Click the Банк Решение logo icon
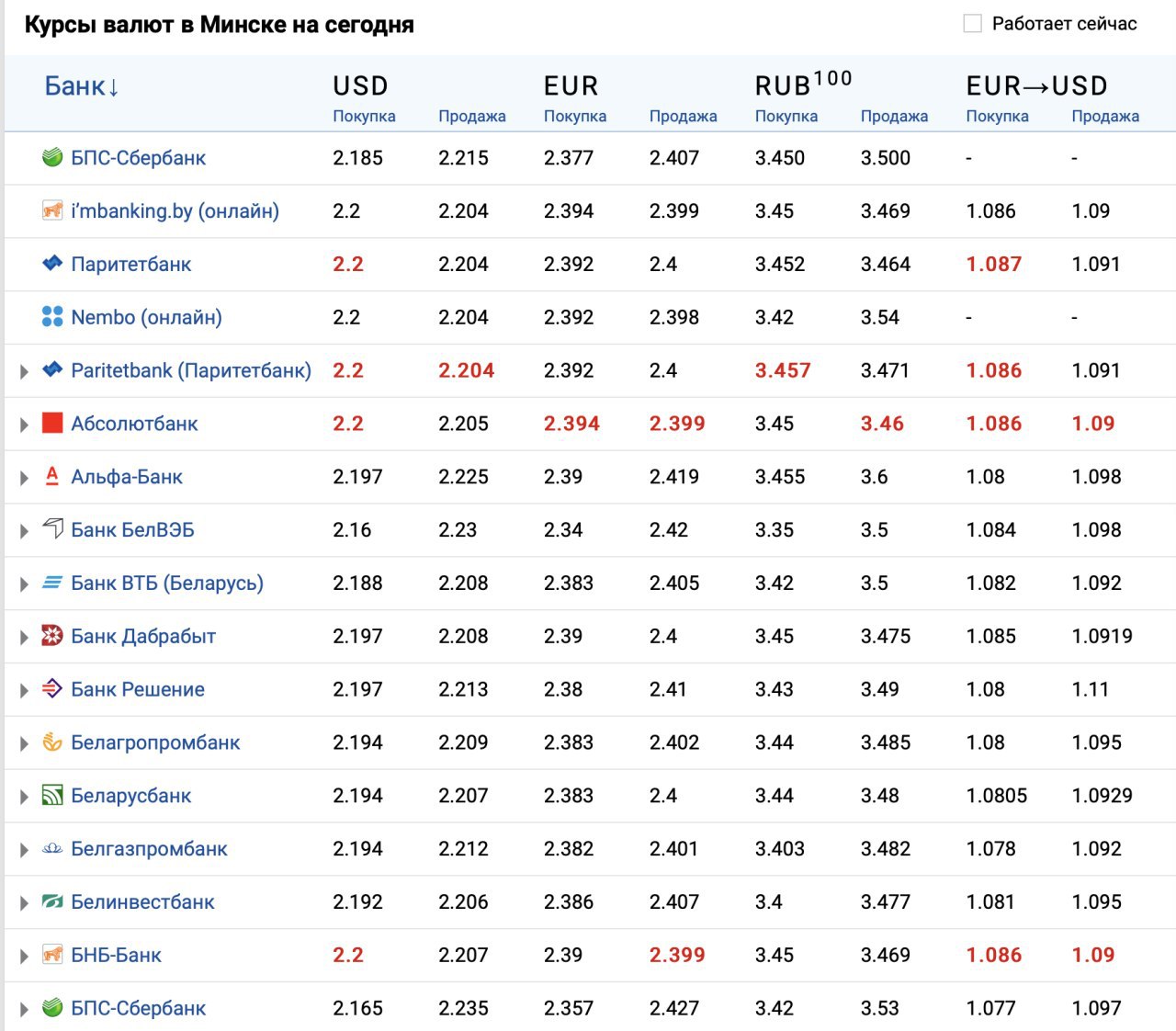The height and width of the screenshot is (1031, 1176). point(52,689)
